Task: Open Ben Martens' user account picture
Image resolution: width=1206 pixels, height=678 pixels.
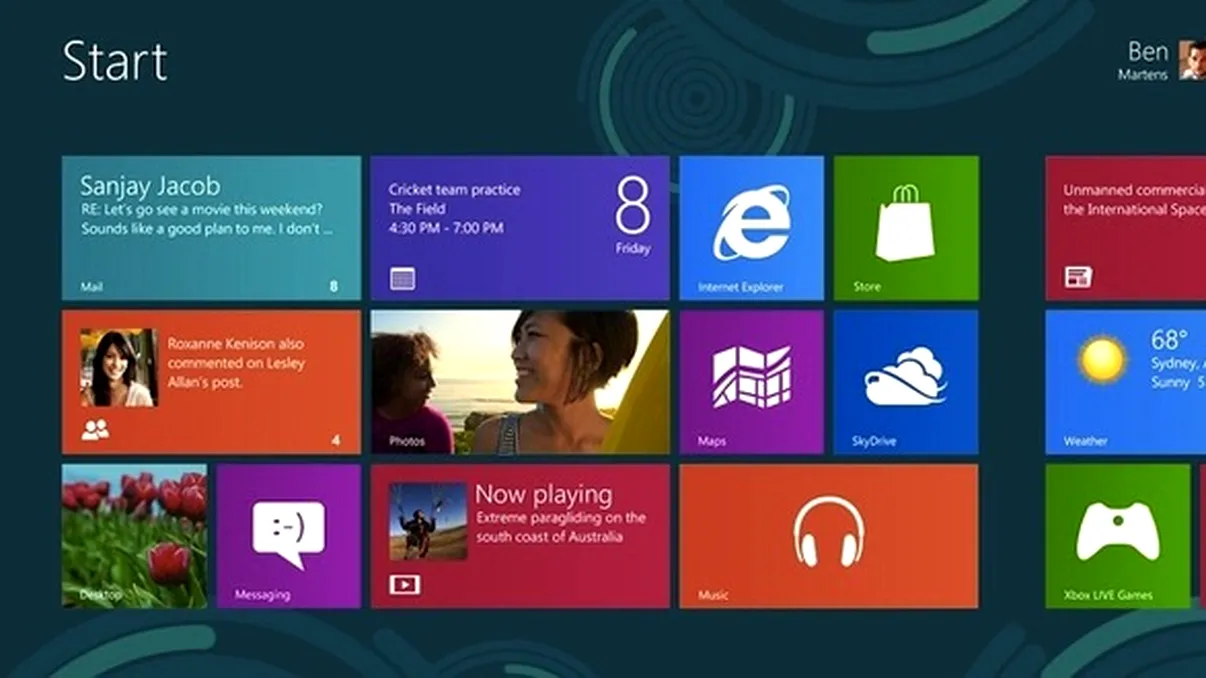Action: (x=1192, y=60)
